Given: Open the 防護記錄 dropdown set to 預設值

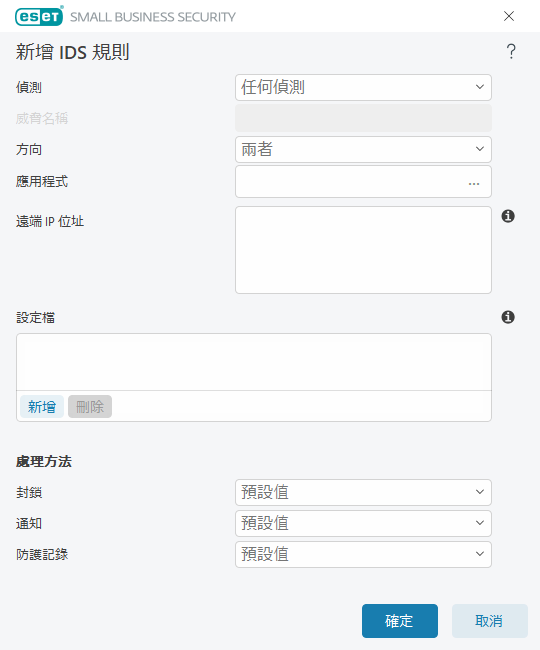Looking at the screenshot, I should pyautogui.click(x=363, y=554).
